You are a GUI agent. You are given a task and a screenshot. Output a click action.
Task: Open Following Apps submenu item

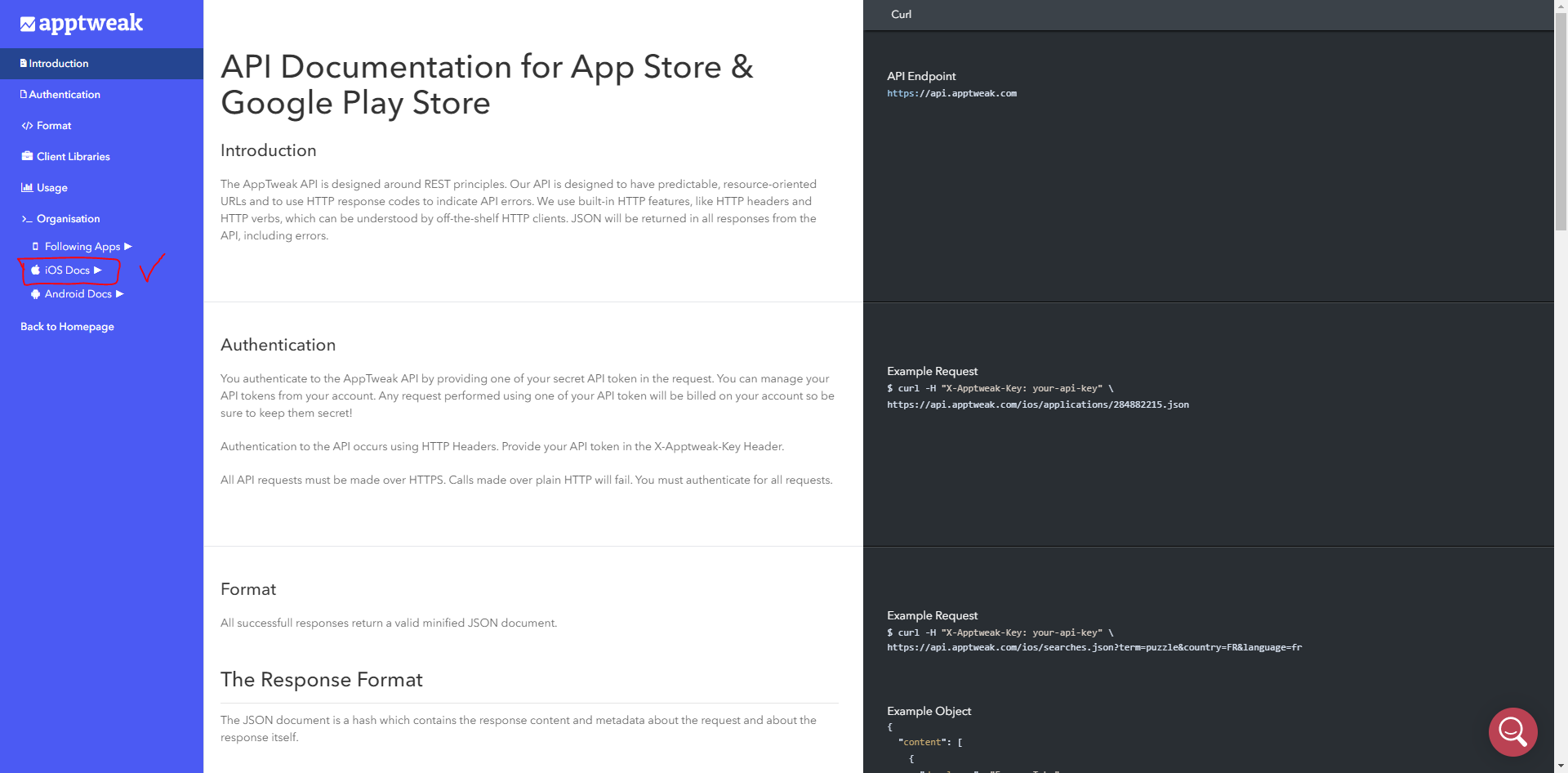point(82,247)
